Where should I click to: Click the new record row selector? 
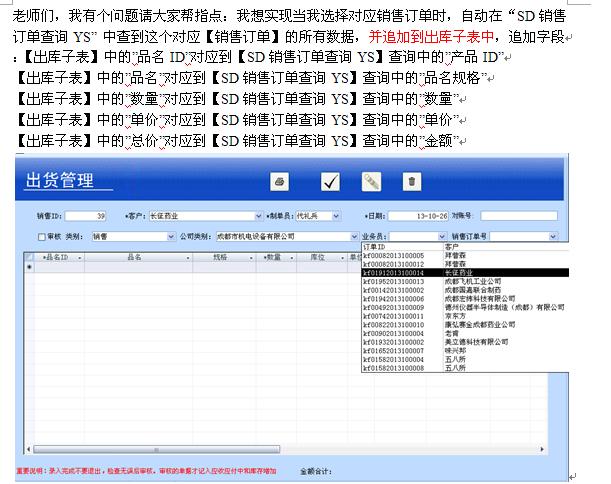coord(28,267)
